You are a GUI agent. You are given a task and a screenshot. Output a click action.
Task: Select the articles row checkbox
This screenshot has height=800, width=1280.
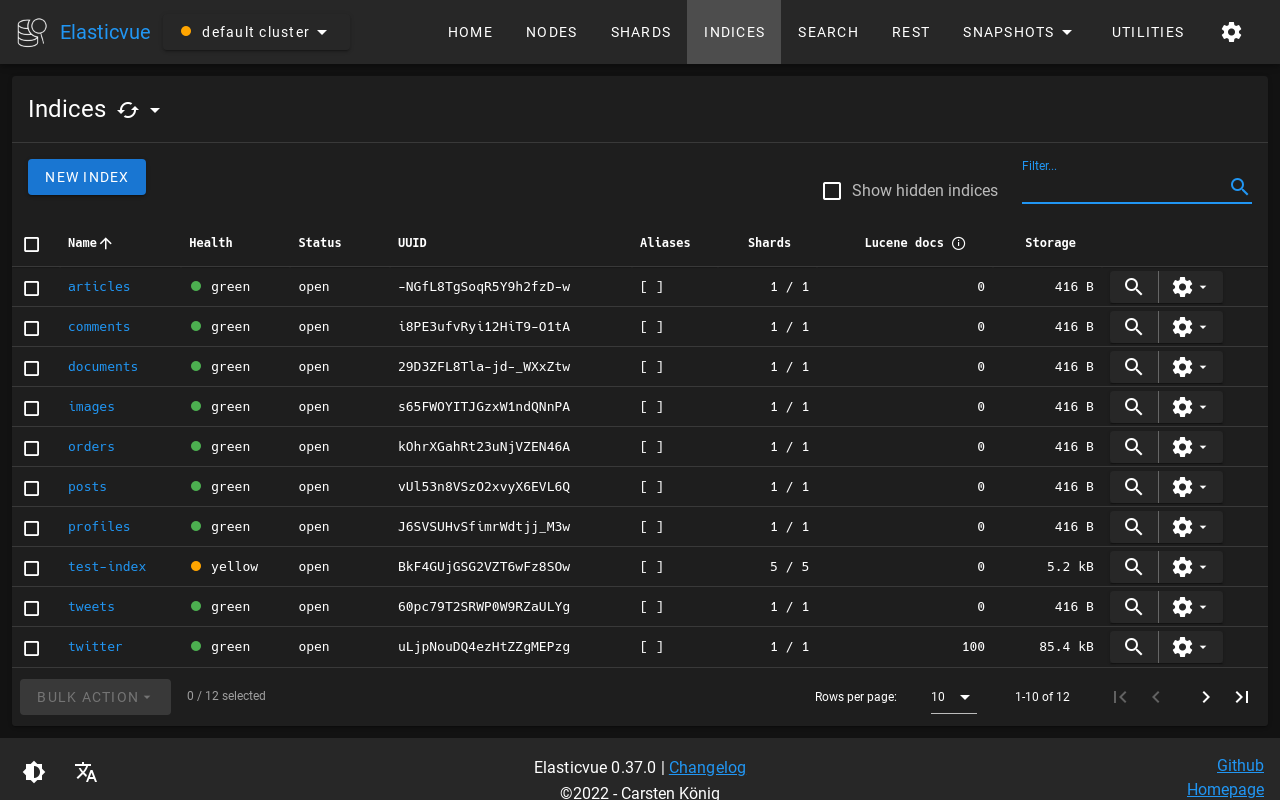(32, 288)
